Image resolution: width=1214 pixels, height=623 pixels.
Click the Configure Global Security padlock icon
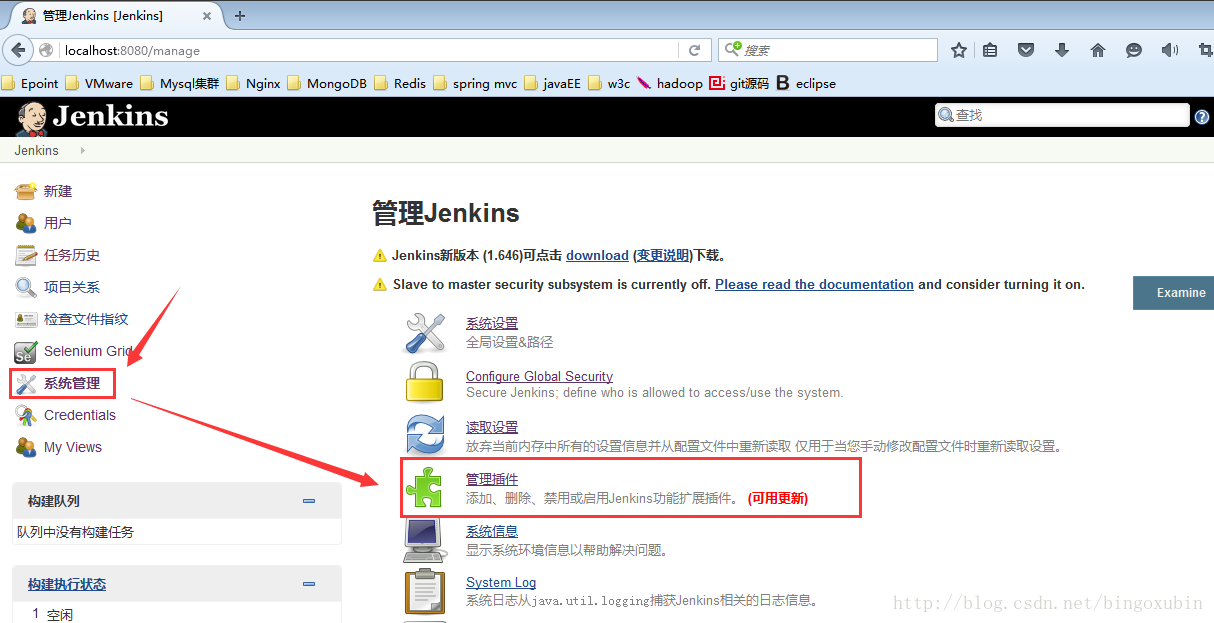pyautogui.click(x=425, y=384)
